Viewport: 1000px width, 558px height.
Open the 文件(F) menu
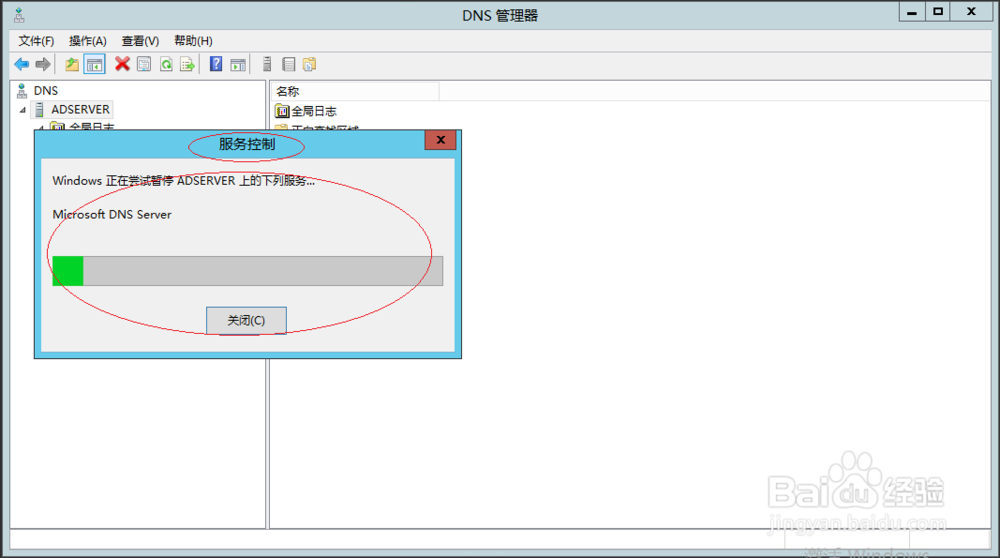point(36,41)
